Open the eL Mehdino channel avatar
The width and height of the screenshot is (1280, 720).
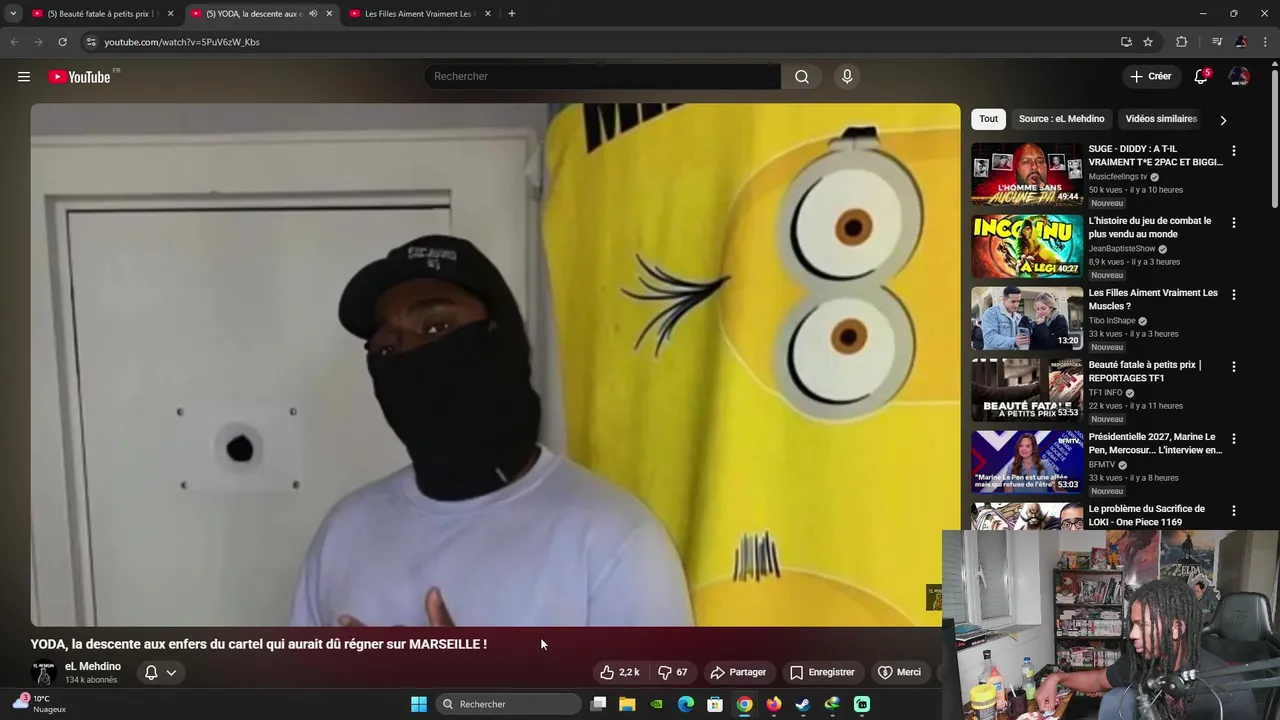pyautogui.click(x=44, y=673)
